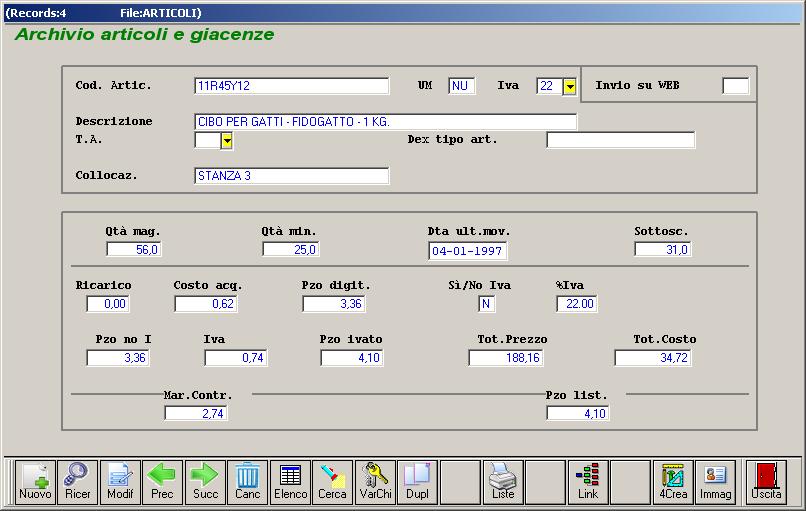Click the Dta ult.mov. date 04-01-1997
This screenshot has height=511, width=806.
(468, 251)
